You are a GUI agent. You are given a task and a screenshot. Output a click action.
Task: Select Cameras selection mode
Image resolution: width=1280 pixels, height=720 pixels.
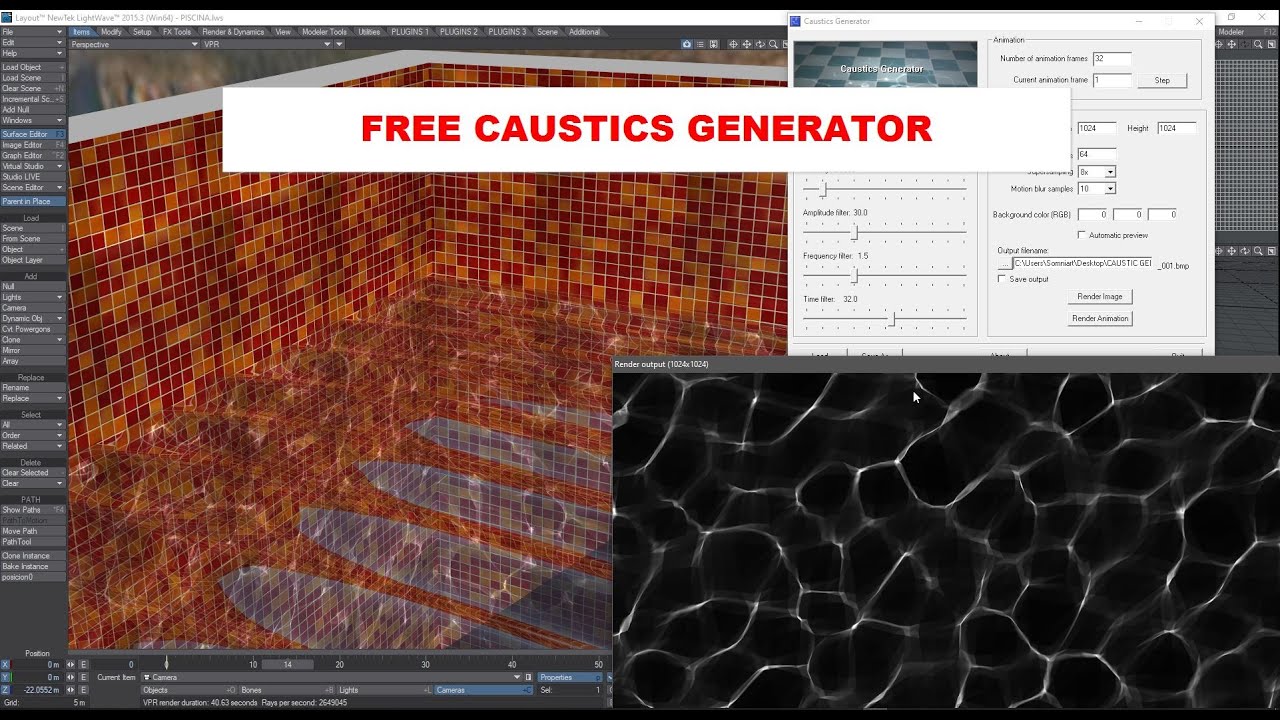(484, 690)
